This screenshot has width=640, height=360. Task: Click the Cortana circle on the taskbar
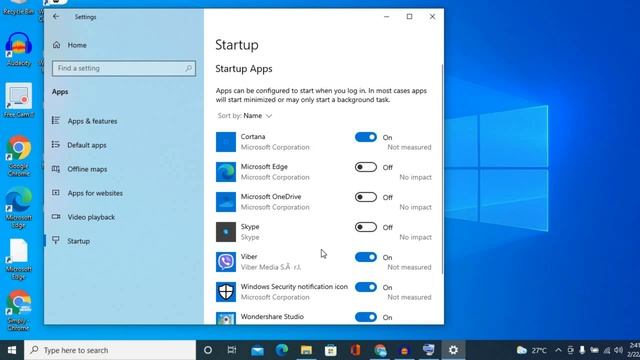[208, 350]
